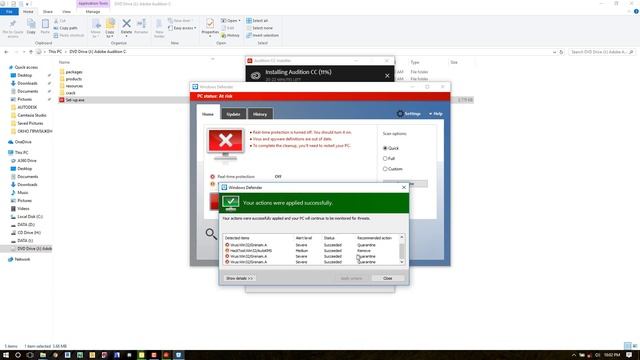Switch to Update tab in Windows Defender

tap(233, 114)
